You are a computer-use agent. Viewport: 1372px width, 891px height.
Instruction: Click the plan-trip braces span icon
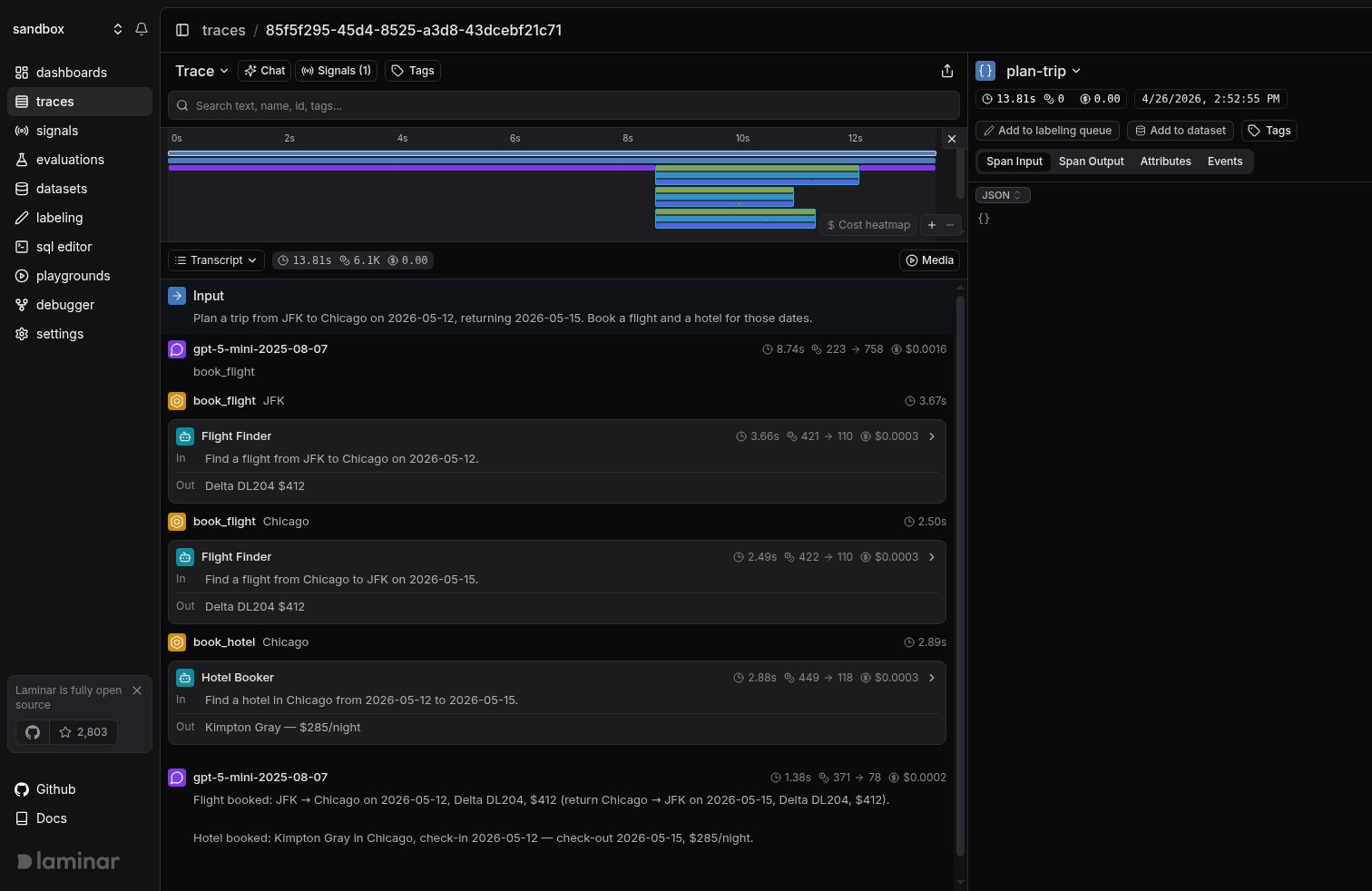click(x=985, y=71)
